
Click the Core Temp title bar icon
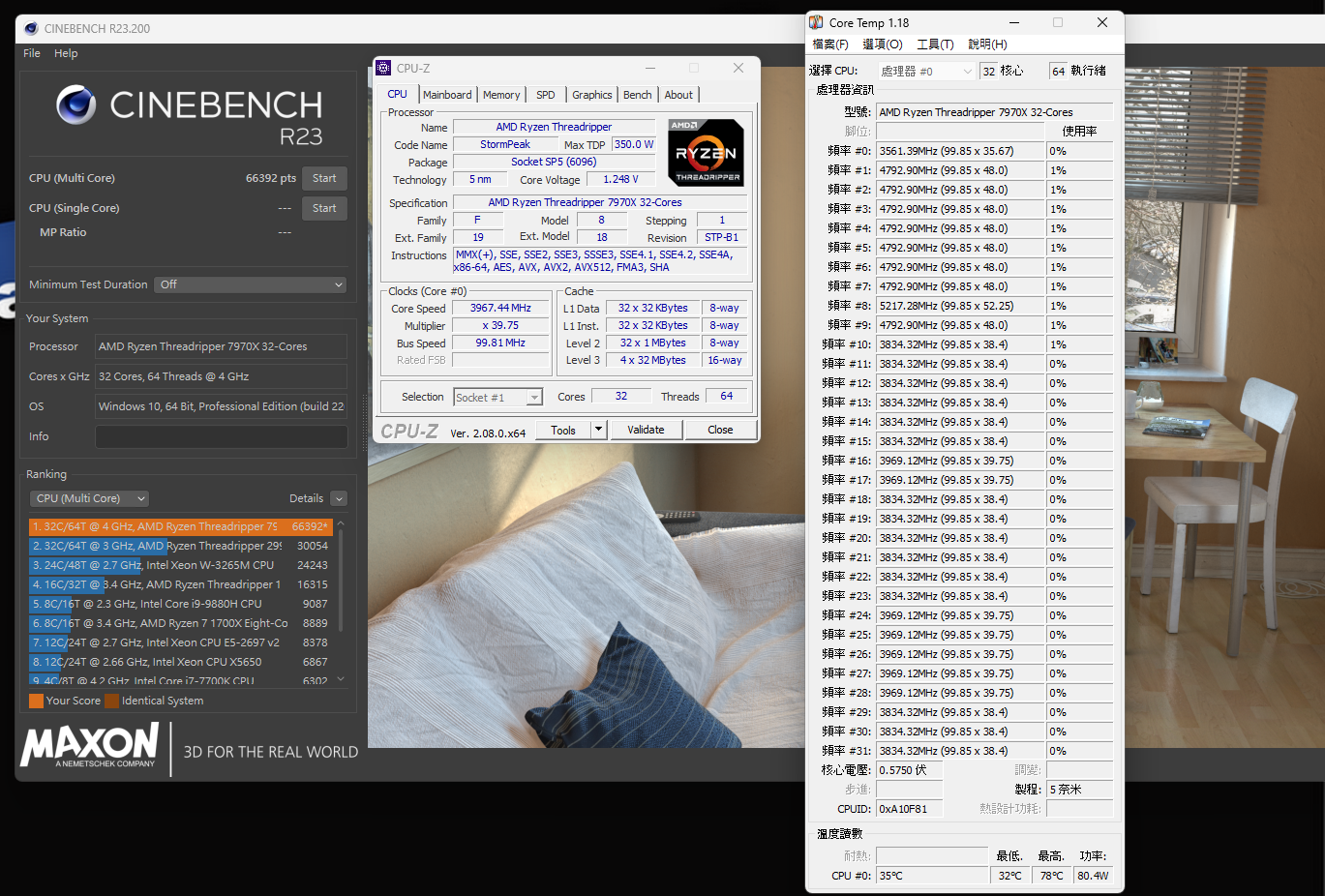point(816,22)
